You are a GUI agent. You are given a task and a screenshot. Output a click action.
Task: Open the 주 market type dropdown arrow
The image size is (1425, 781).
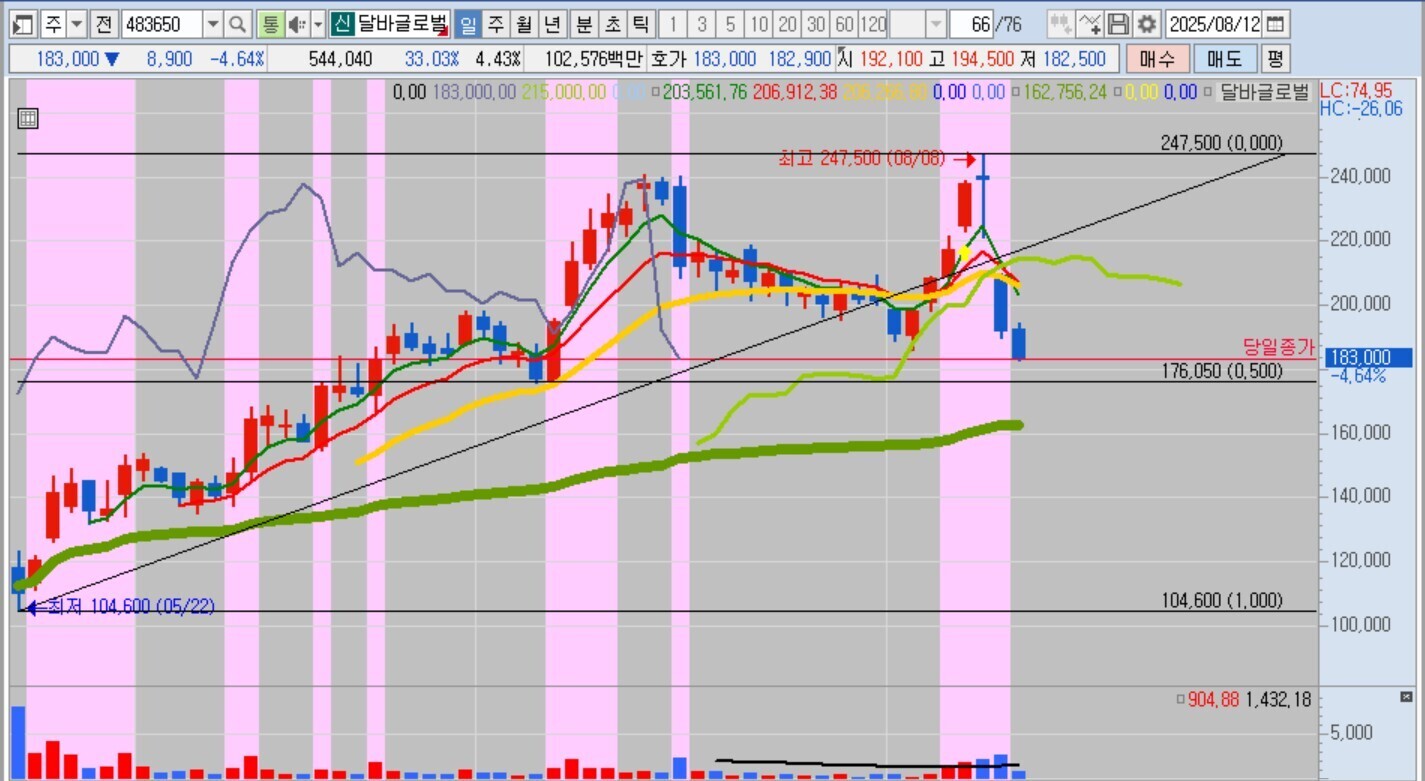[76, 24]
